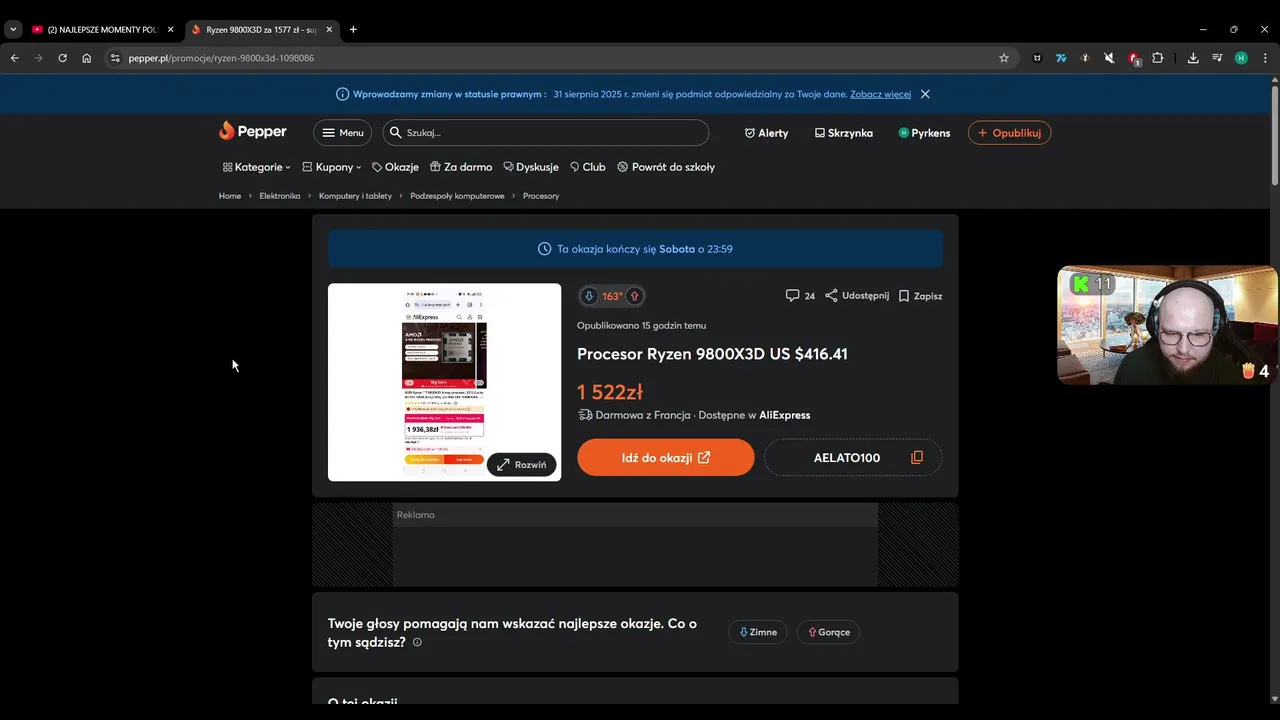This screenshot has height=720, width=1280.
Task: Copy the AELATO100 coupon code
Action: coord(853,457)
